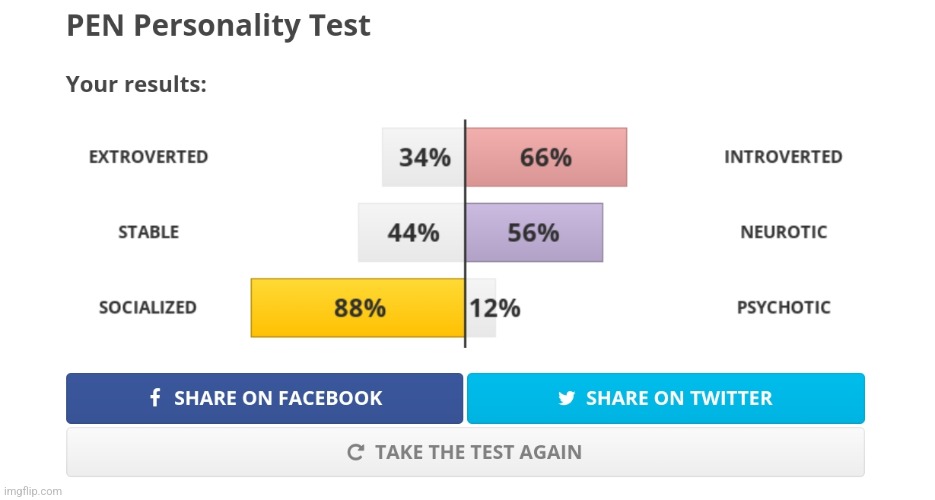935x500 pixels.
Task: Click the Facebook logo icon
Action: [x=155, y=398]
